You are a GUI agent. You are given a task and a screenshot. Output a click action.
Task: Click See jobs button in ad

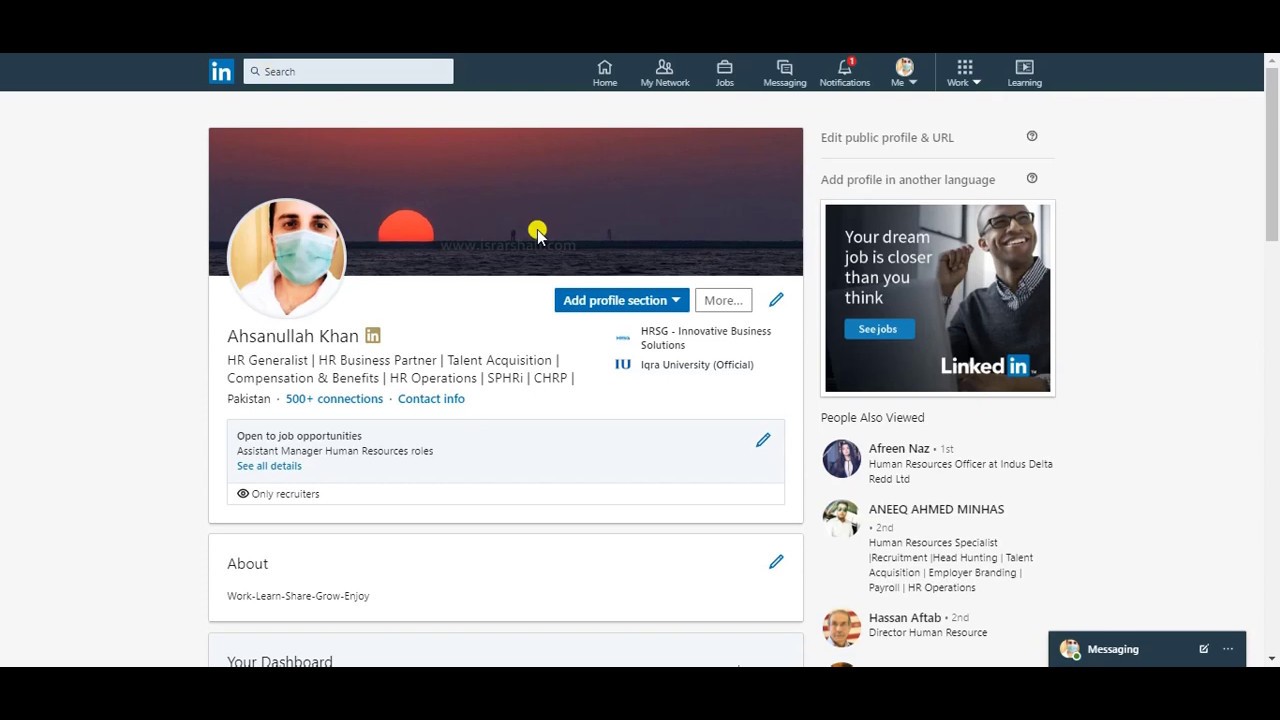[878, 329]
